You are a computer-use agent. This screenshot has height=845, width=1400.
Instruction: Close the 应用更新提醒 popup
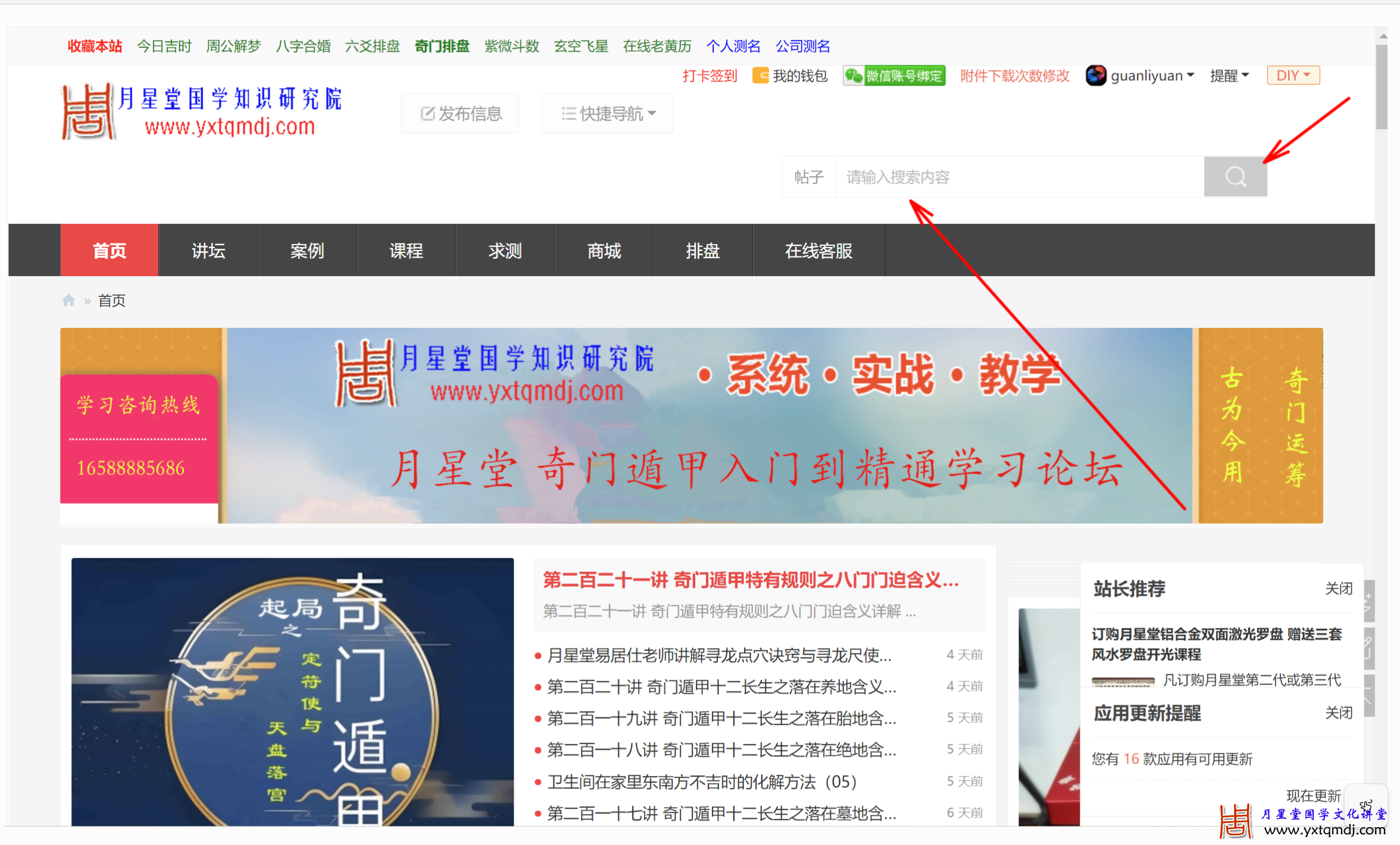pyautogui.click(x=1339, y=713)
